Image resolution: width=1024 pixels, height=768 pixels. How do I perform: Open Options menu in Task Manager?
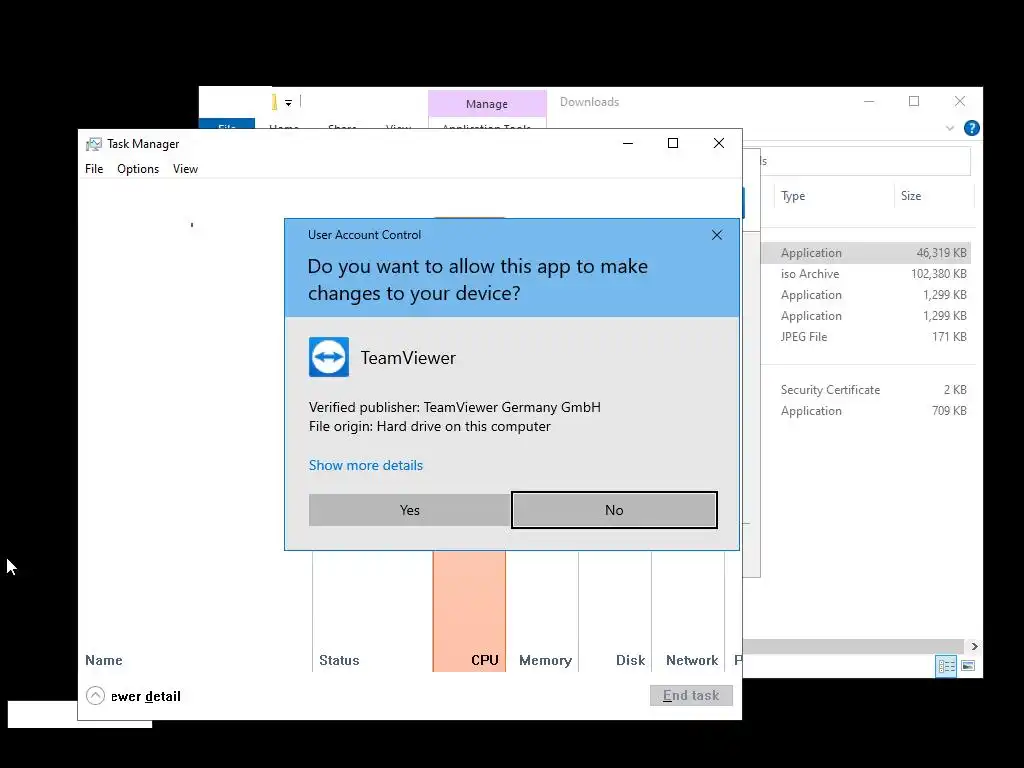138,168
